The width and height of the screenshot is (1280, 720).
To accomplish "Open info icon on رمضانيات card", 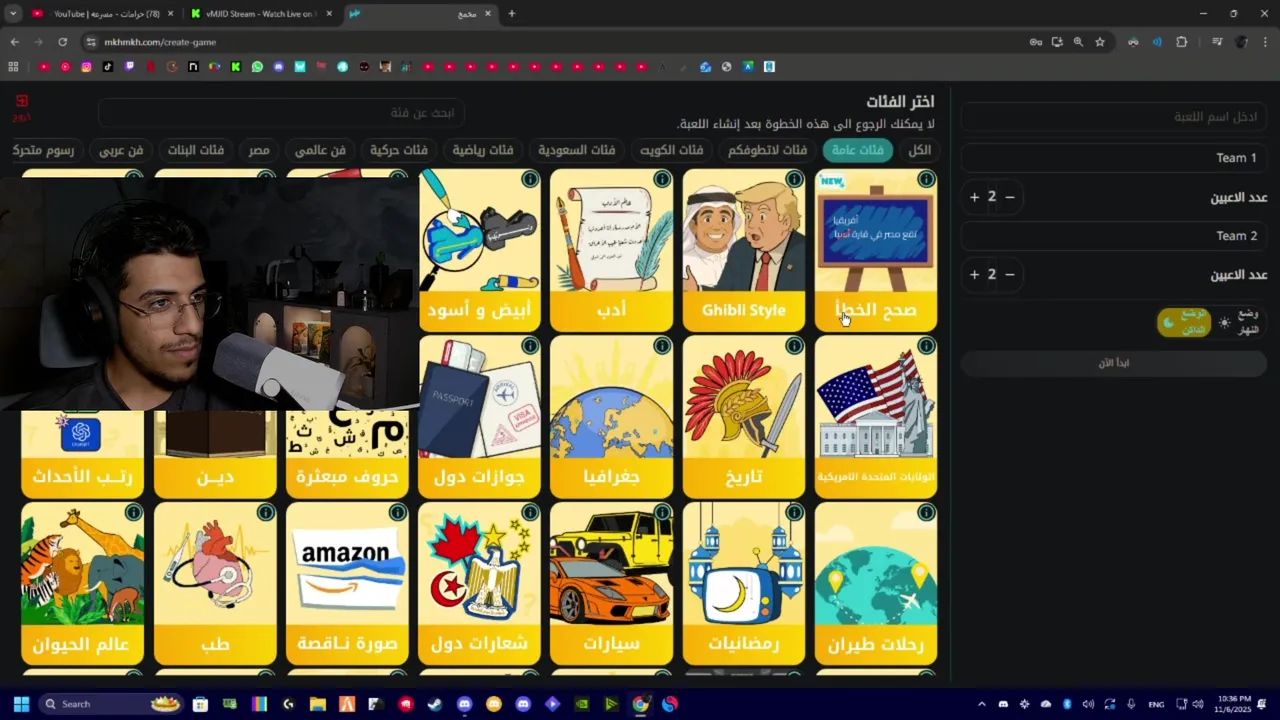I will pos(794,512).
